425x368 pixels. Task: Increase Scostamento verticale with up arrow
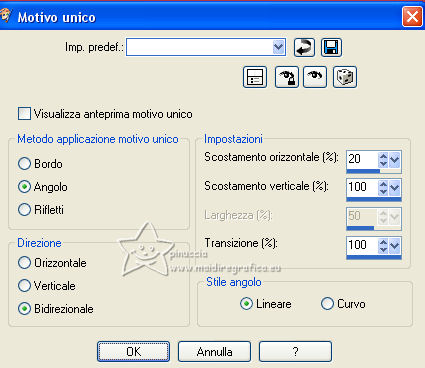pos(383,184)
